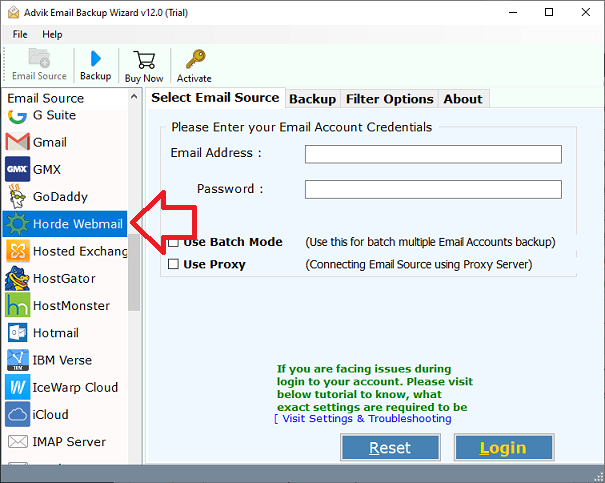This screenshot has height=483, width=605.
Task: Select the GoDaddy text label
Action: click(60, 197)
